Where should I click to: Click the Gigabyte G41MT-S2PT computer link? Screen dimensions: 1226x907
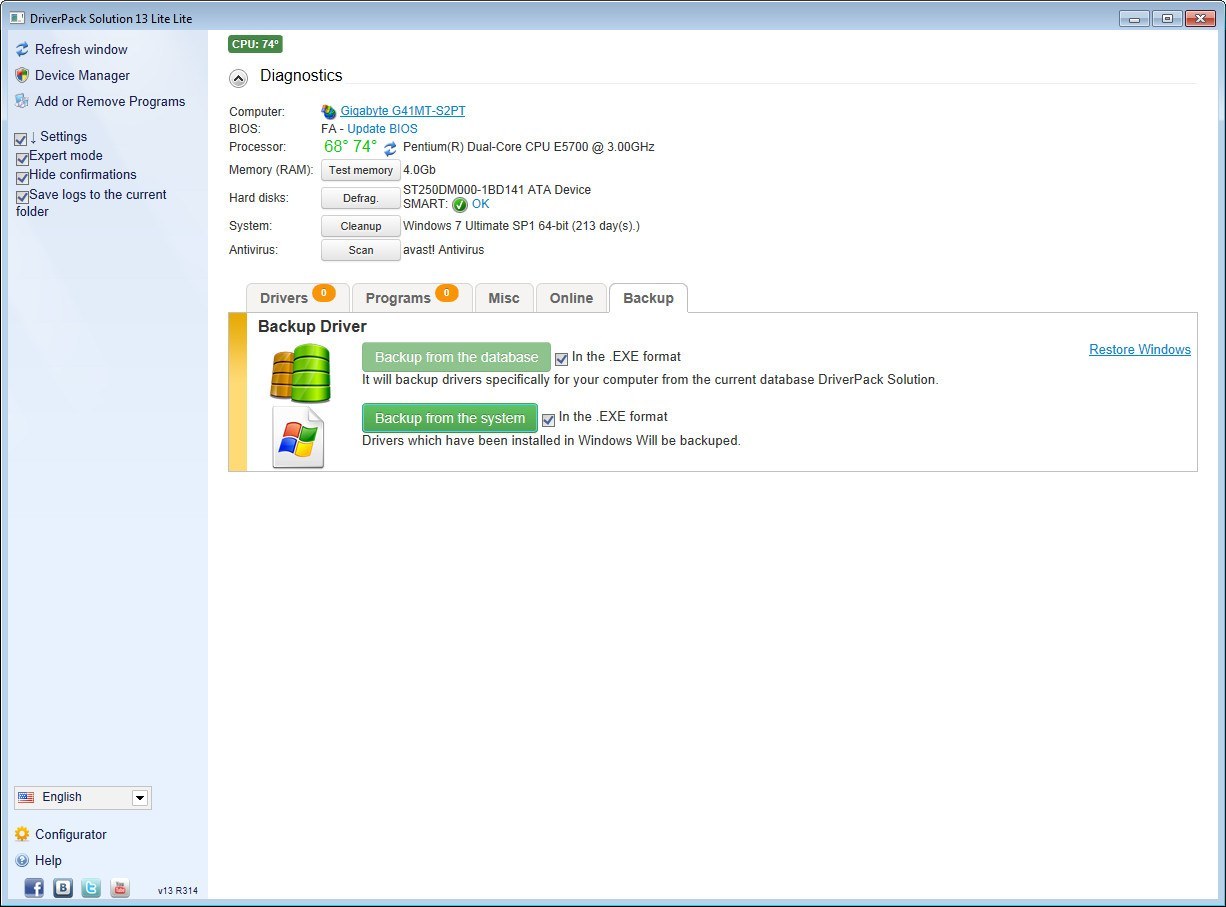(x=404, y=111)
